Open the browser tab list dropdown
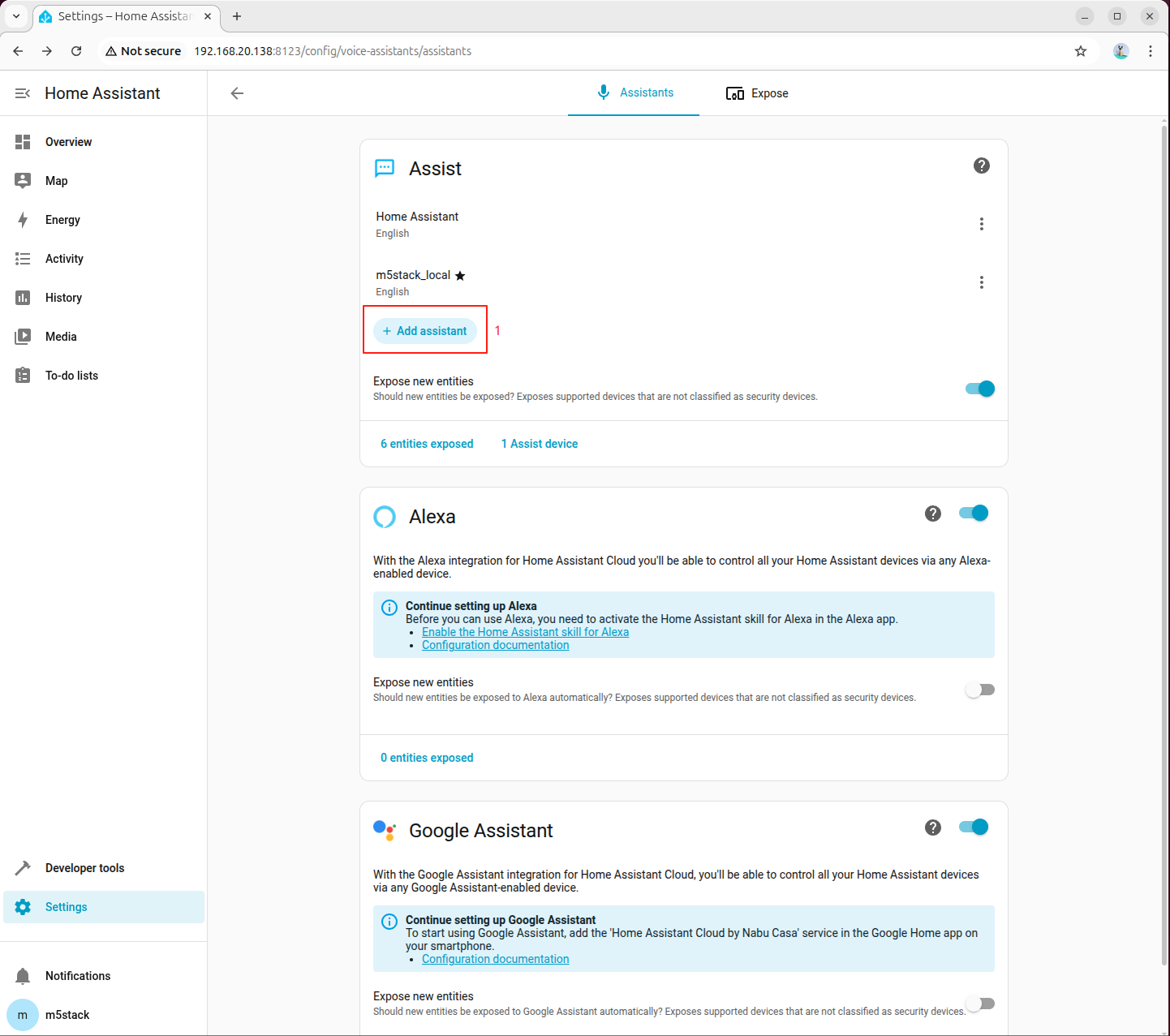Screen dimensions: 1170x1036 (x=16, y=16)
